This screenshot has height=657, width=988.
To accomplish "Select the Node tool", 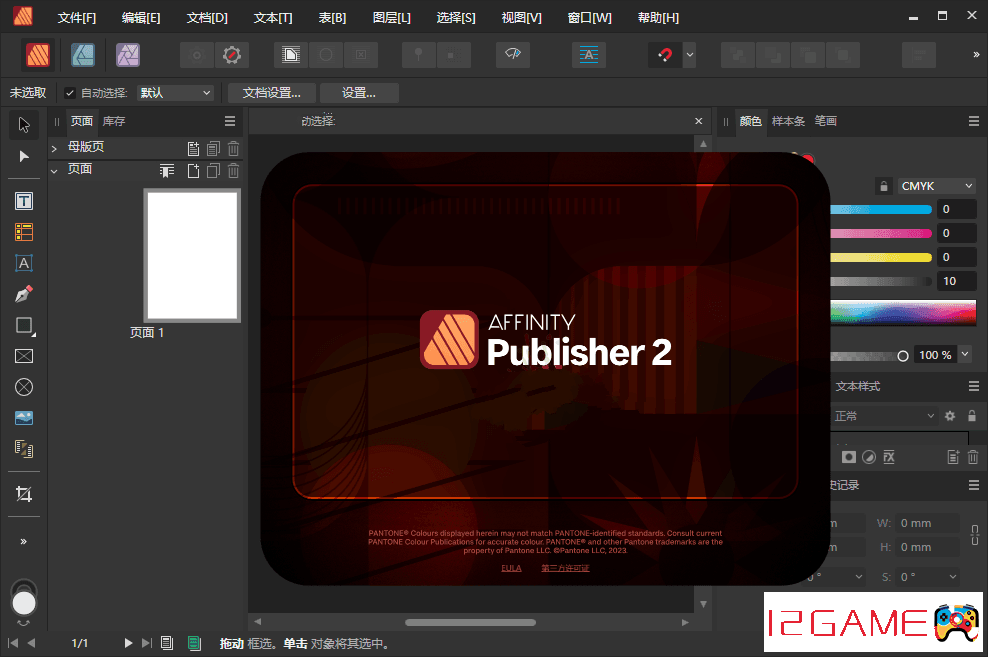I will (24, 156).
